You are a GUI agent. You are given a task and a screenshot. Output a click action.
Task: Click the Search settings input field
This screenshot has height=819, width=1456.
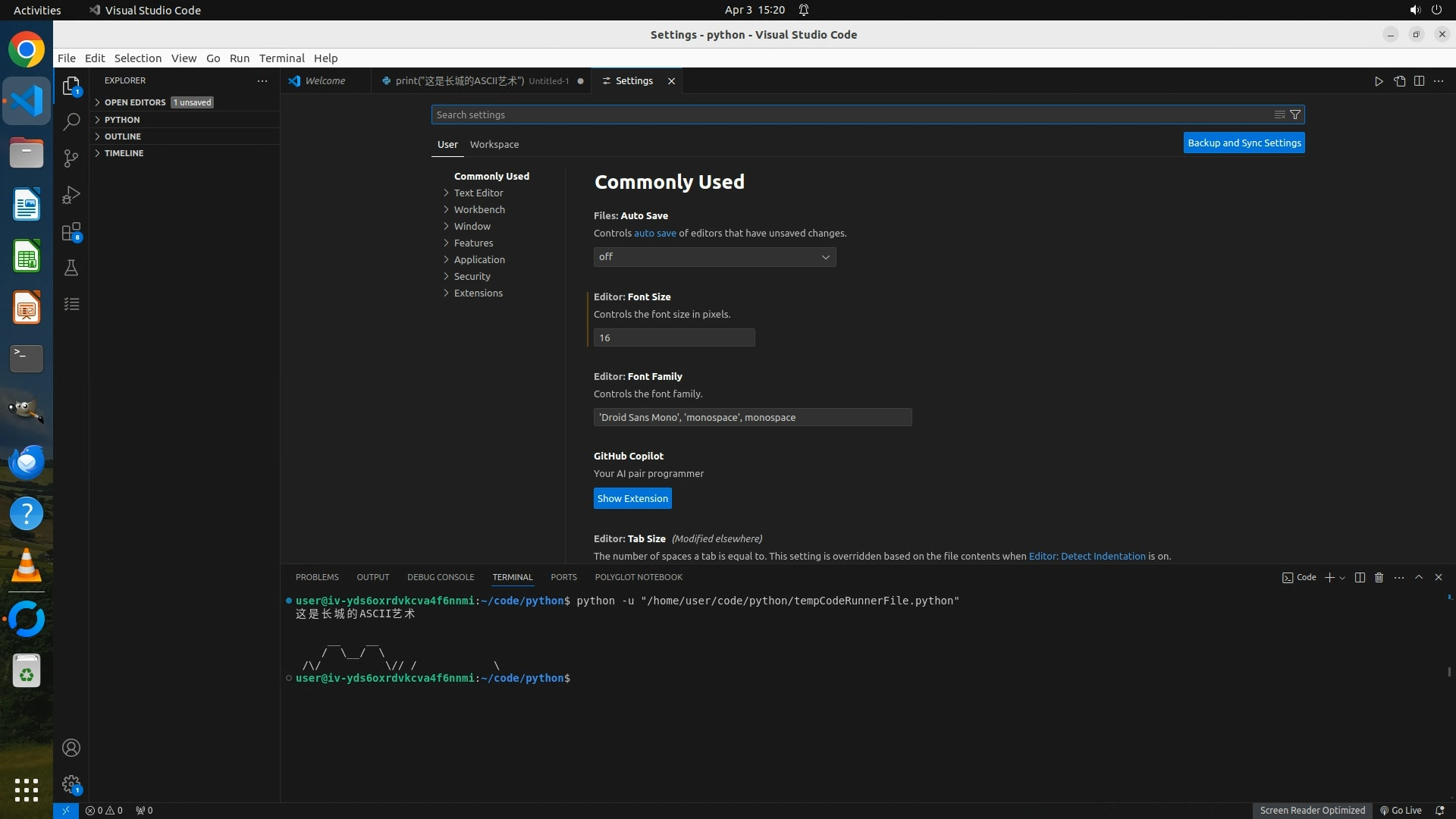point(849,115)
